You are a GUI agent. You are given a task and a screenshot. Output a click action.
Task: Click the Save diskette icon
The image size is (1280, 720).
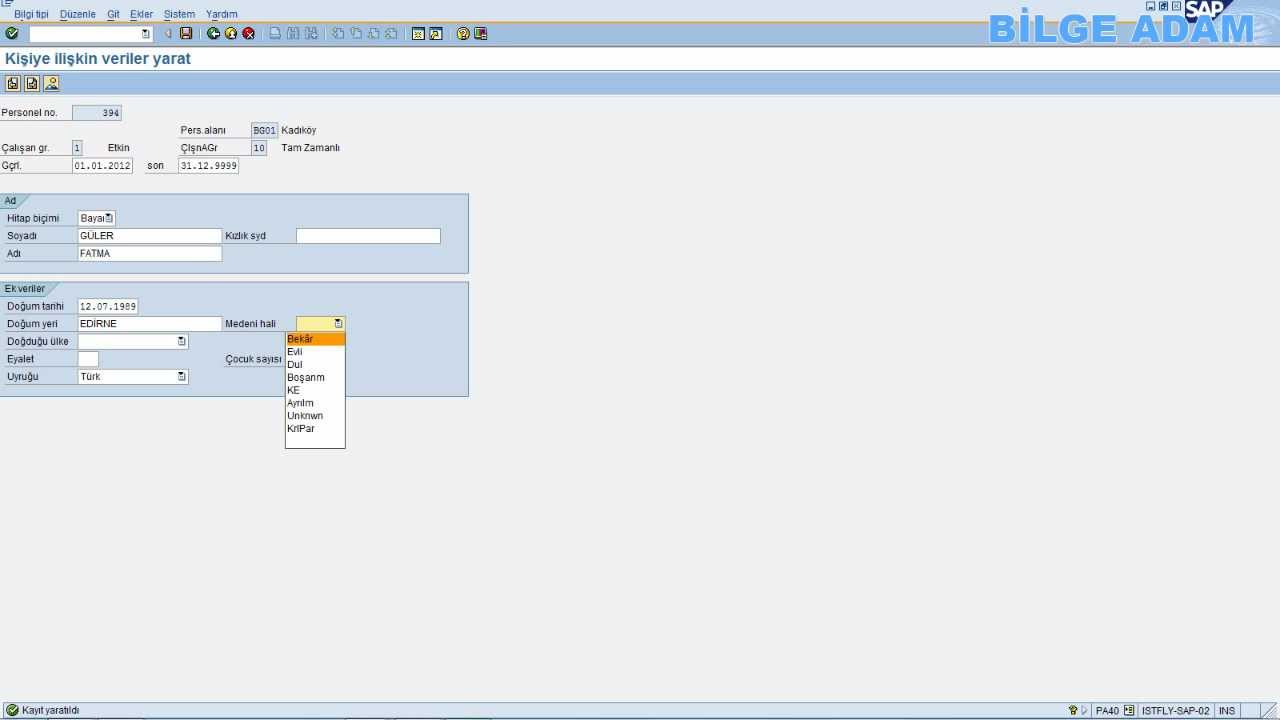pyautogui.click(x=186, y=34)
